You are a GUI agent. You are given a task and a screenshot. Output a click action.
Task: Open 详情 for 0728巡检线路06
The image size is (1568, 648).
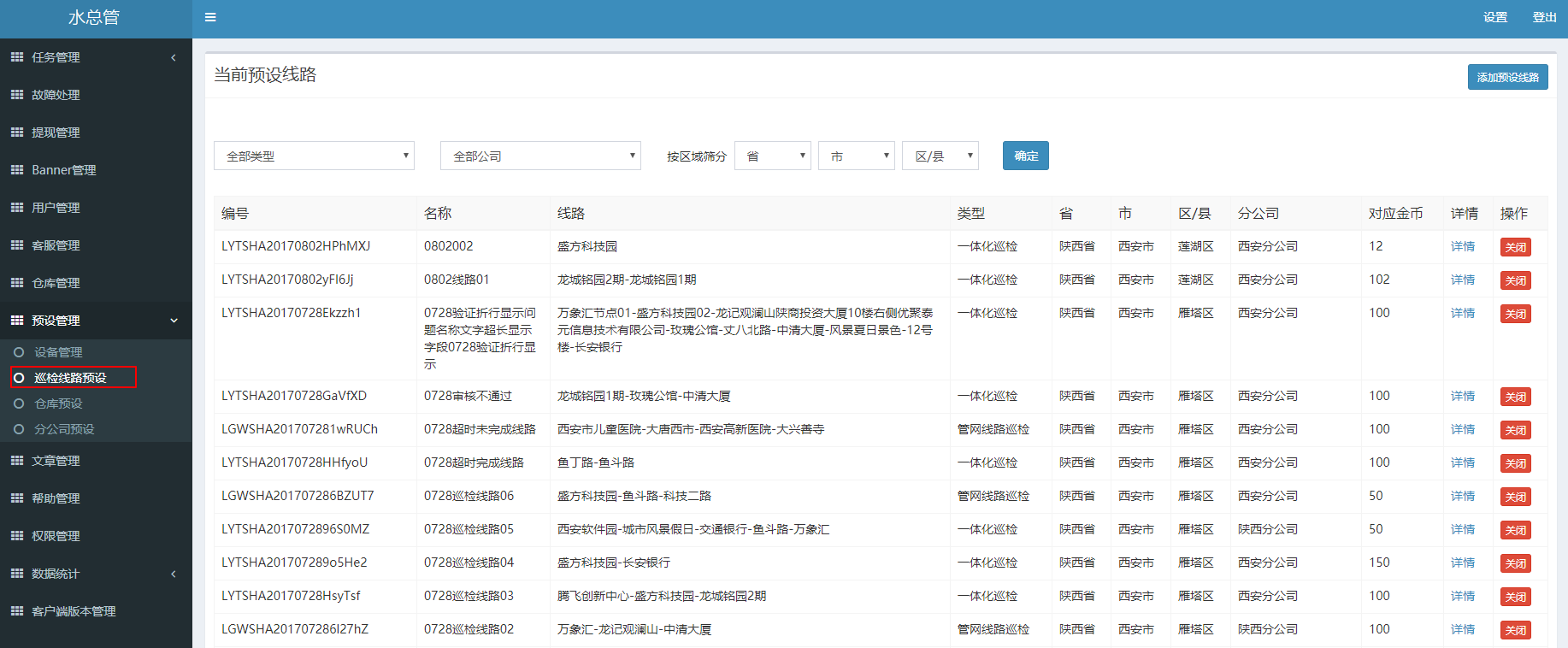(x=1463, y=496)
